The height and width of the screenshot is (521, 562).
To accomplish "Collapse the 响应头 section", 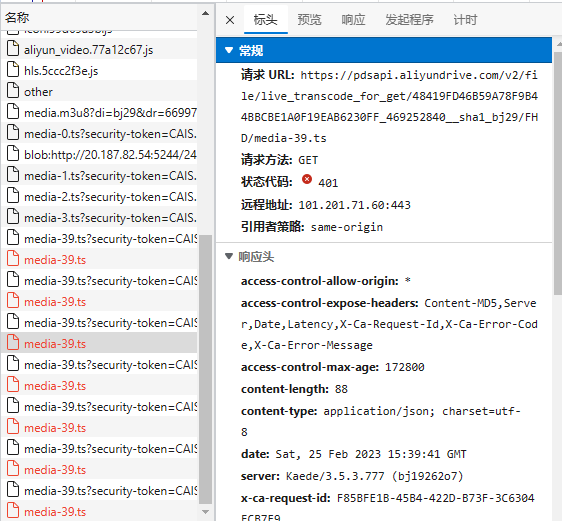I will (229, 256).
